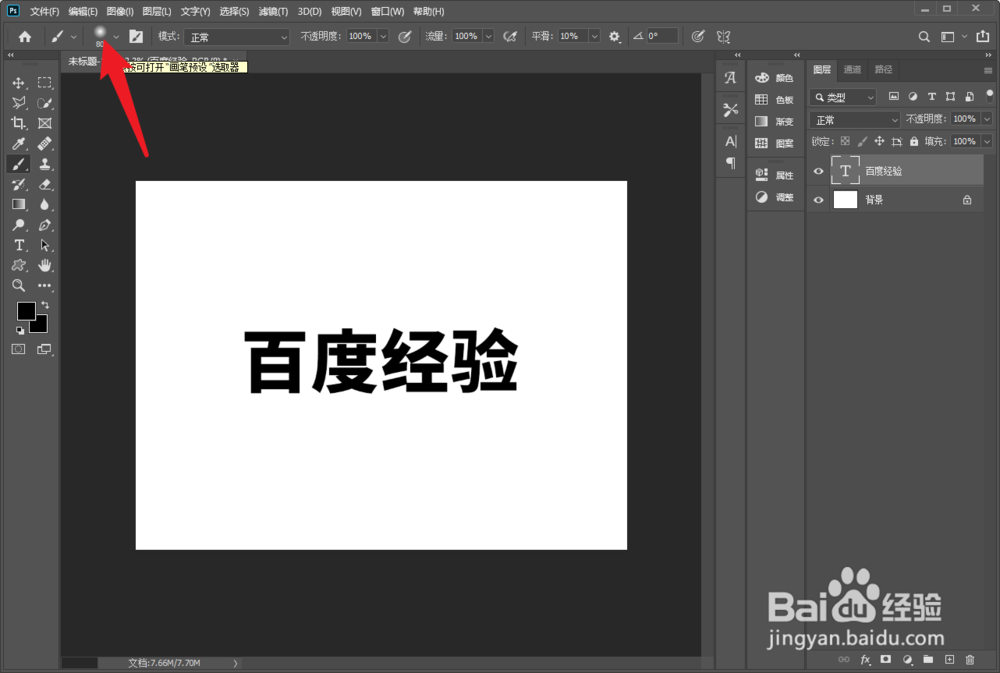
Task: Click the share image icon
Action: [x=983, y=36]
